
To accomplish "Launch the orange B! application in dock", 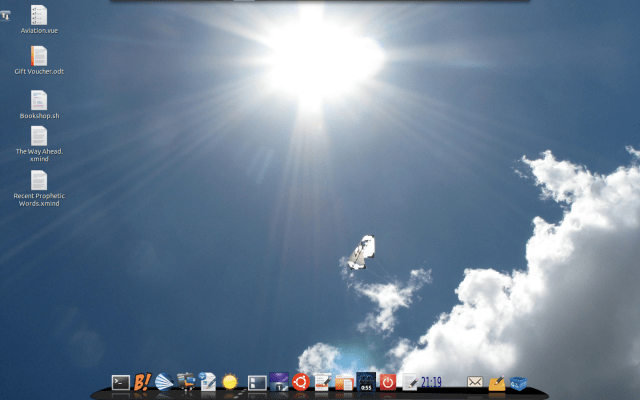I will (x=142, y=382).
